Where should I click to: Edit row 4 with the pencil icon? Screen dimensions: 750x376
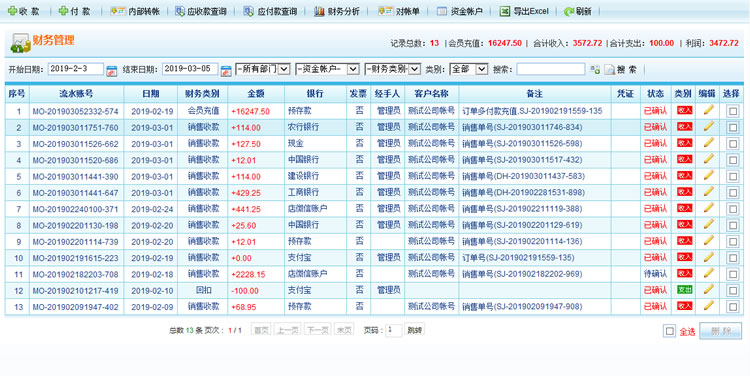click(x=708, y=159)
